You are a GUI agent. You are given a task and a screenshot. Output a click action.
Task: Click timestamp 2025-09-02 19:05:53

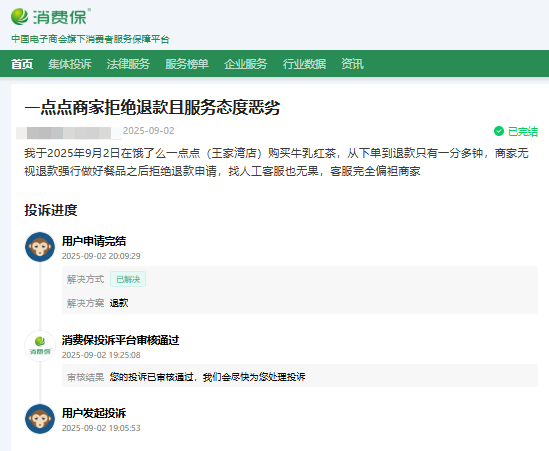pyautogui.click(x=101, y=428)
